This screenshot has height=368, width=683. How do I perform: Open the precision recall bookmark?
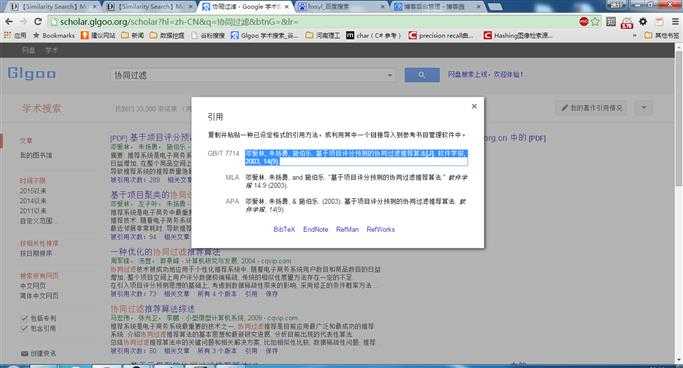pos(441,35)
